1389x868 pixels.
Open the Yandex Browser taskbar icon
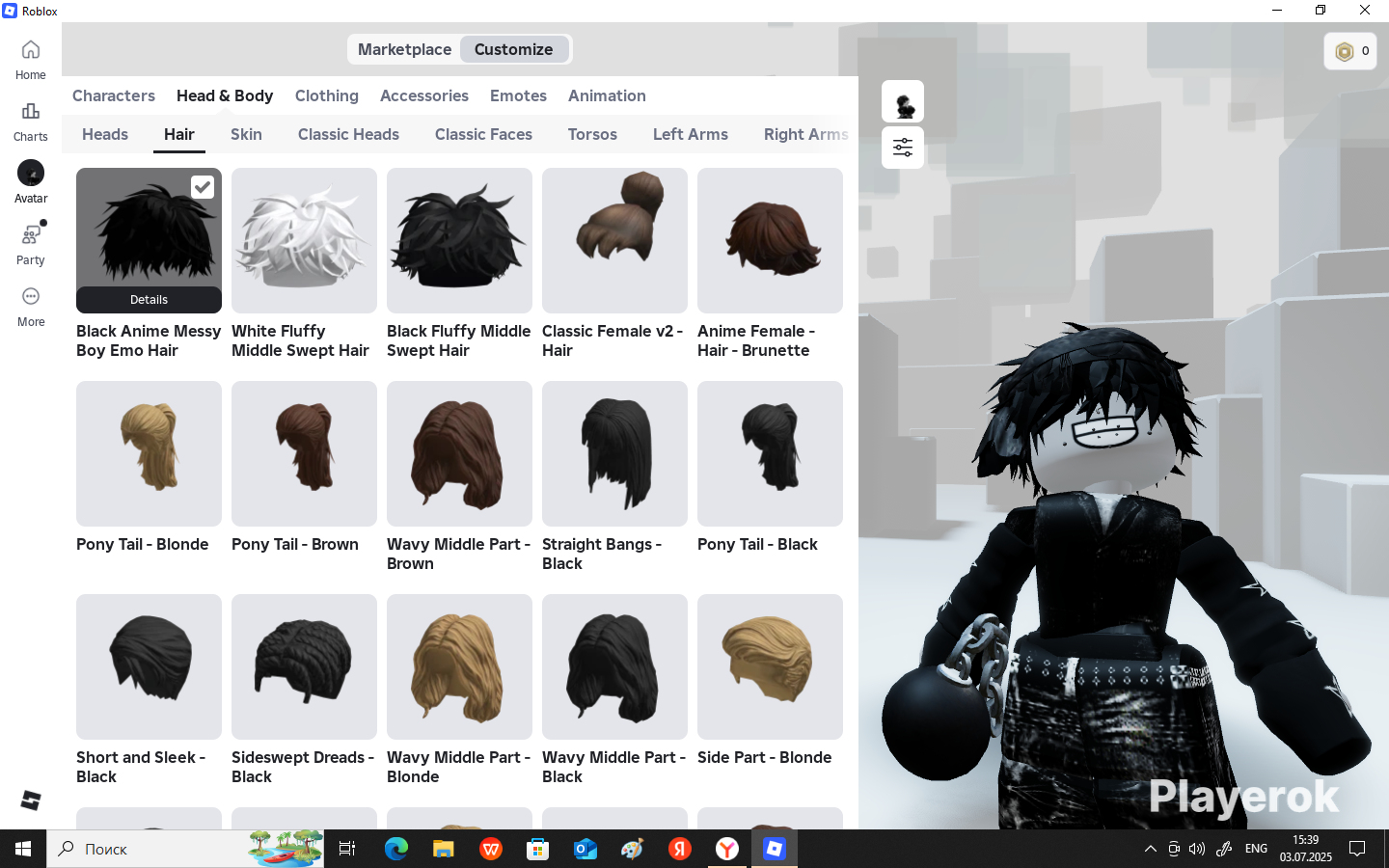point(727,849)
